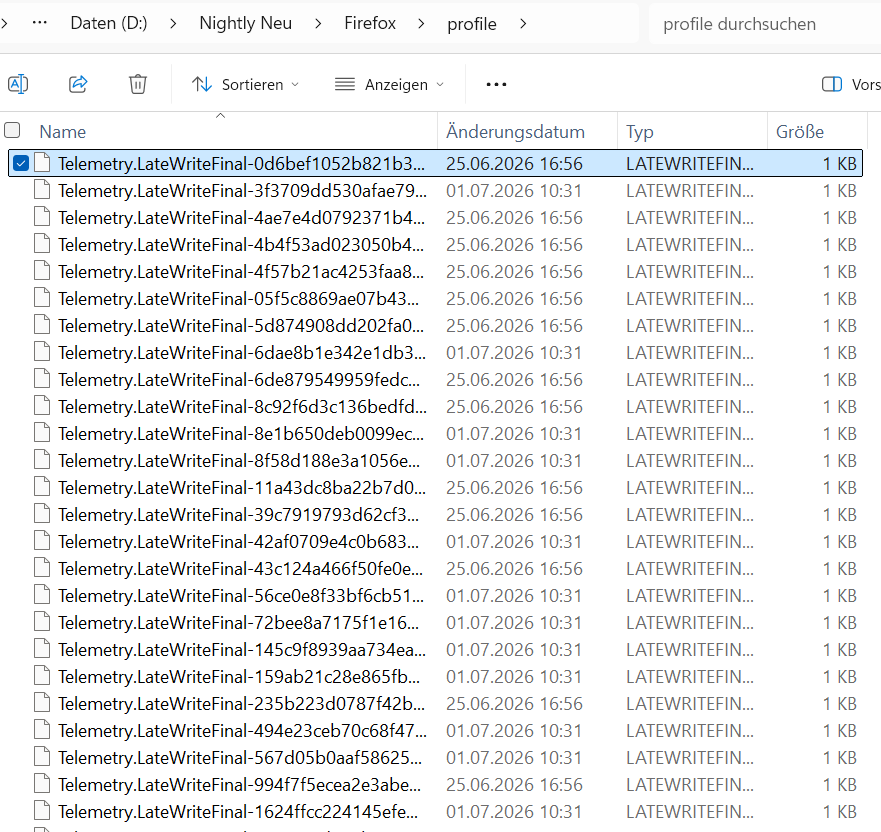The height and width of the screenshot is (832, 881).
Task: Click the 1 KB size of 159ab21c28e865fb
Action: tap(839, 676)
